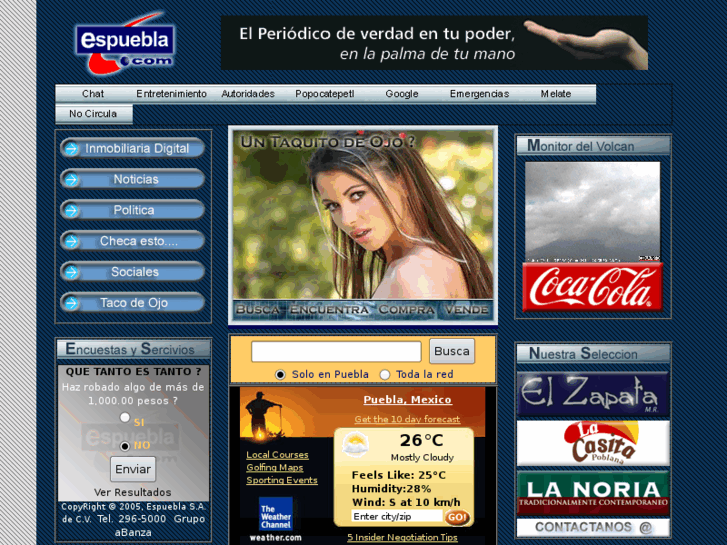Open the El Periódico de verdad banner
Viewport: 727px width, 545px height.
(x=434, y=43)
